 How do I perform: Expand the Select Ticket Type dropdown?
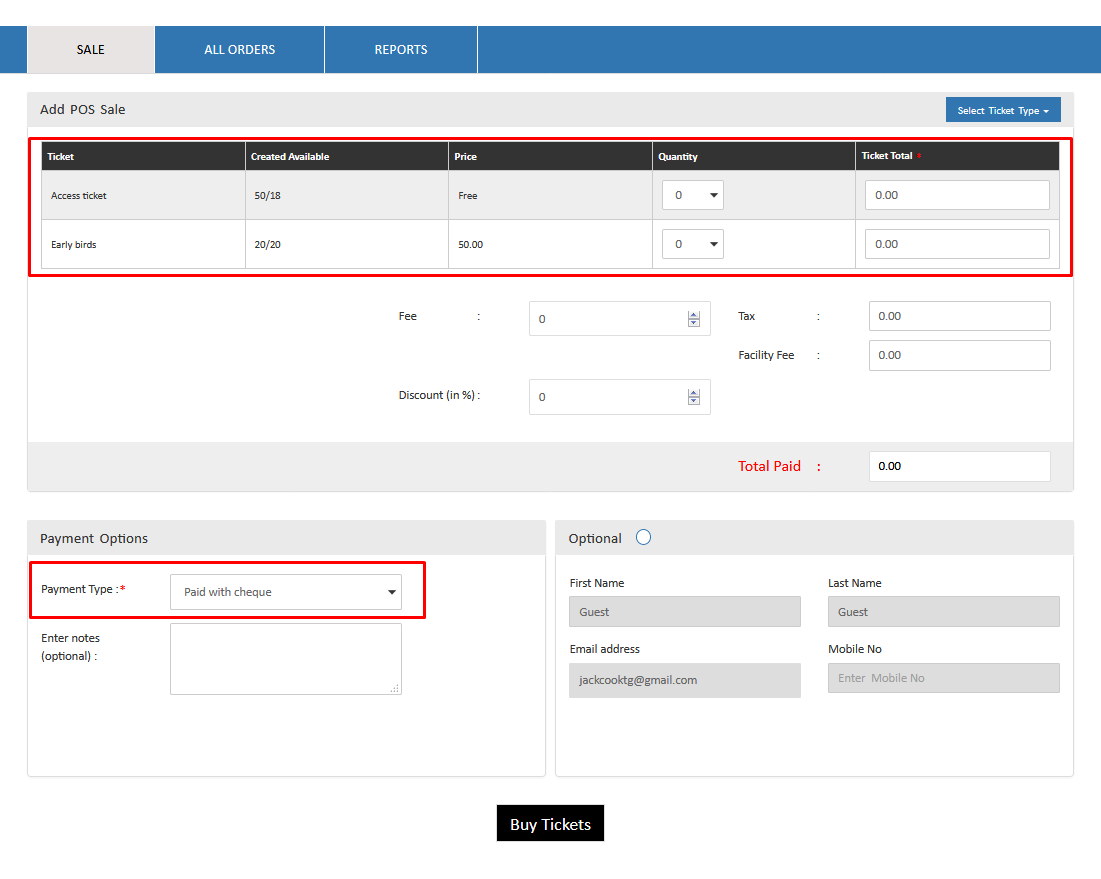pos(1002,110)
